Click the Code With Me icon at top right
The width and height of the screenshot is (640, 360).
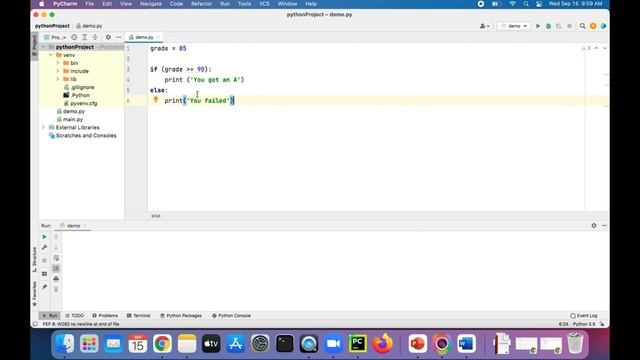[603, 26]
